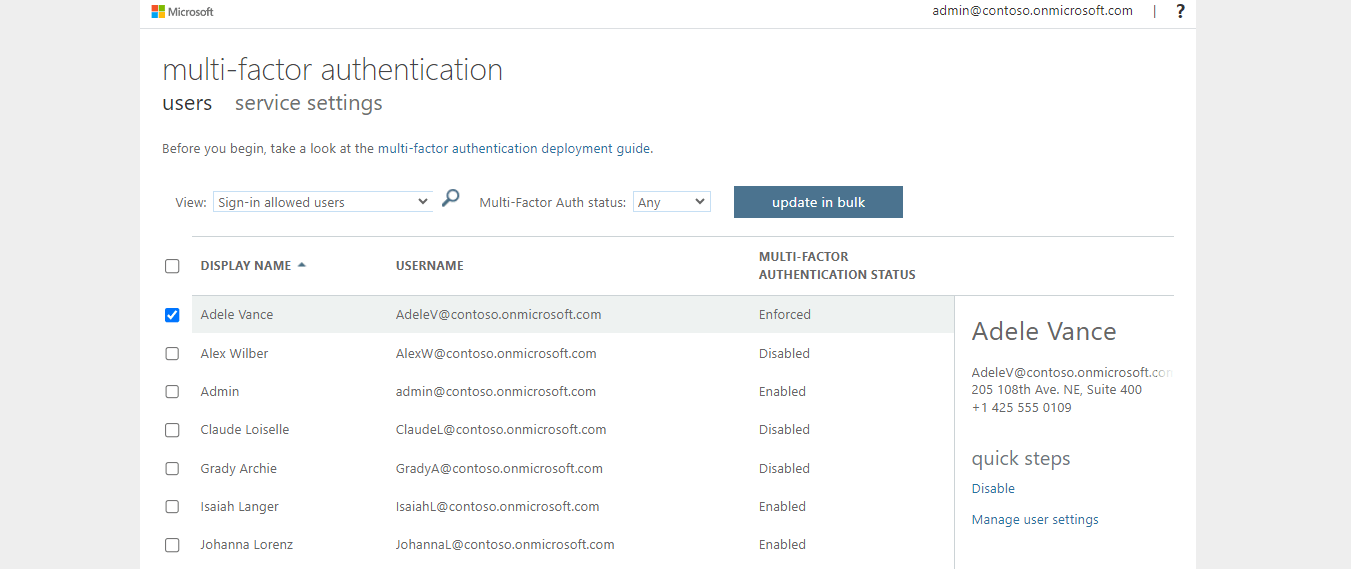Switch to the users tab

(x=187, y=103)
